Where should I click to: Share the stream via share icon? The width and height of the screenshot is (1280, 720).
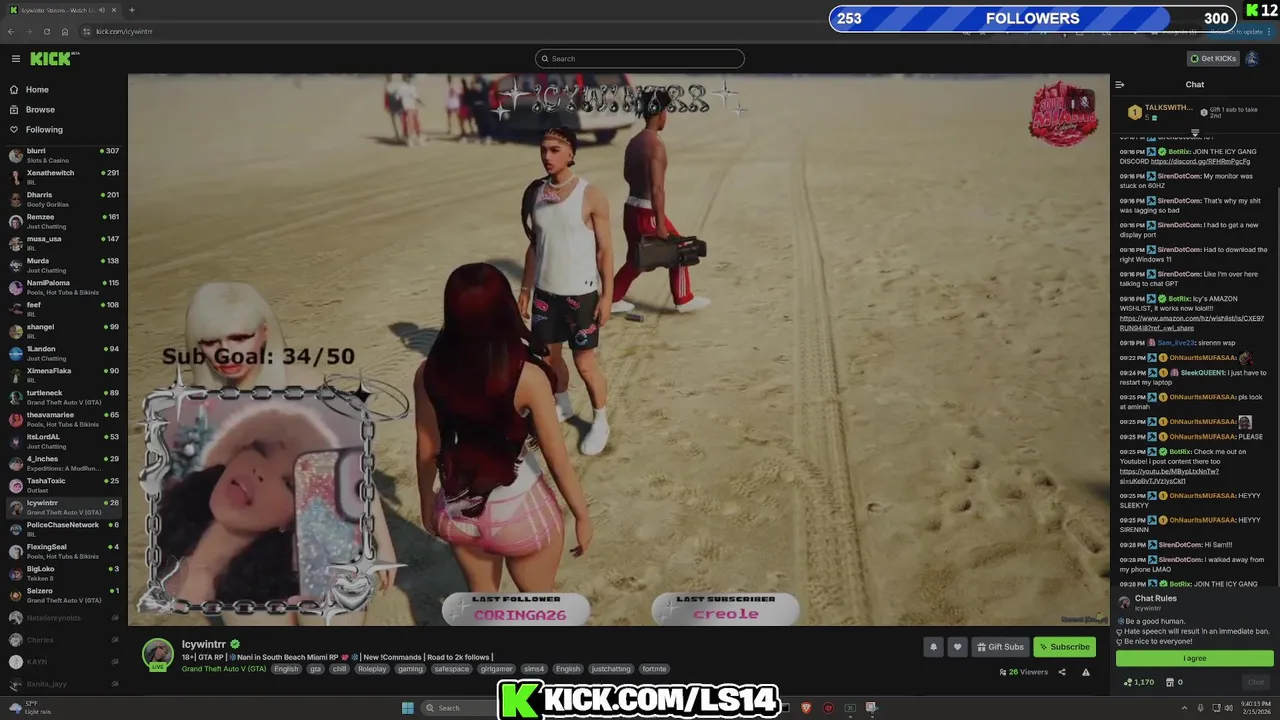1062,672
